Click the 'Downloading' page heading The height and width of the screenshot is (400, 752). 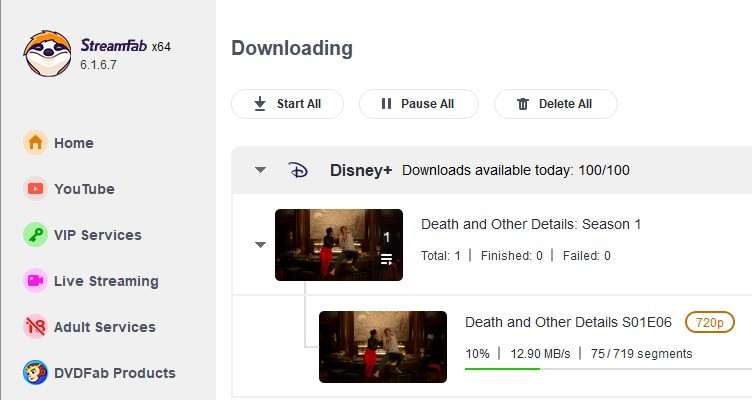pyautogui.click(x=292, y=48)
